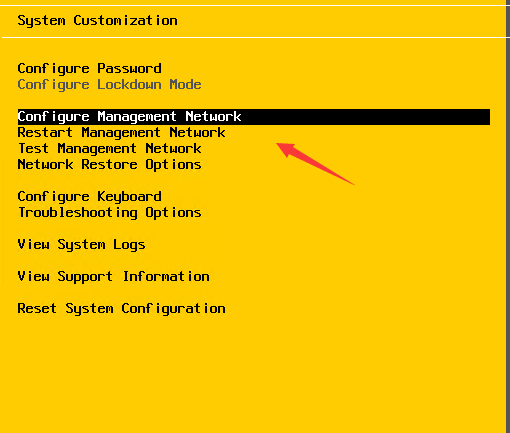
Task: Click the System Customization panel title
Action: [97, 21]
